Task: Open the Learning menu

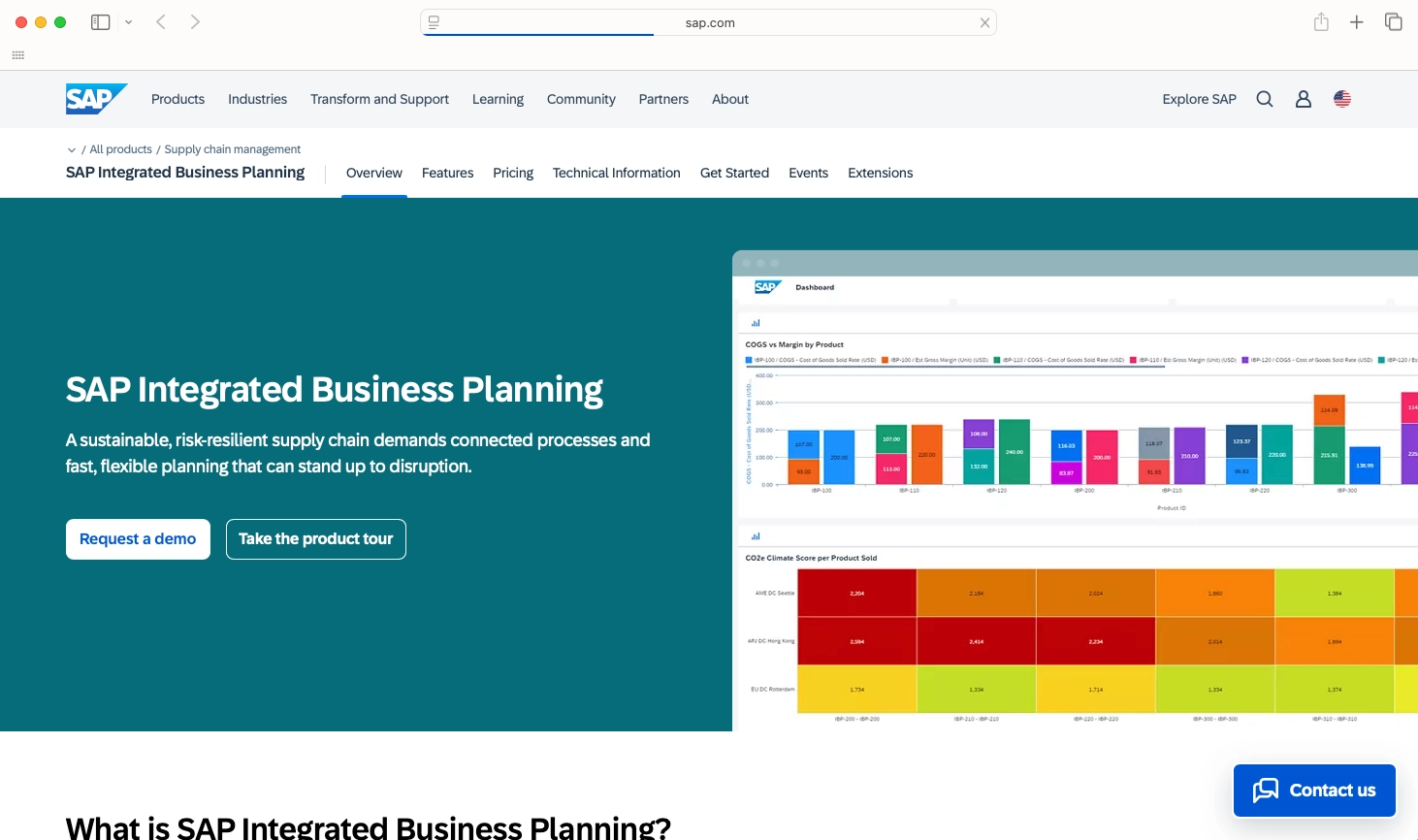Action: tap(498, 99)
